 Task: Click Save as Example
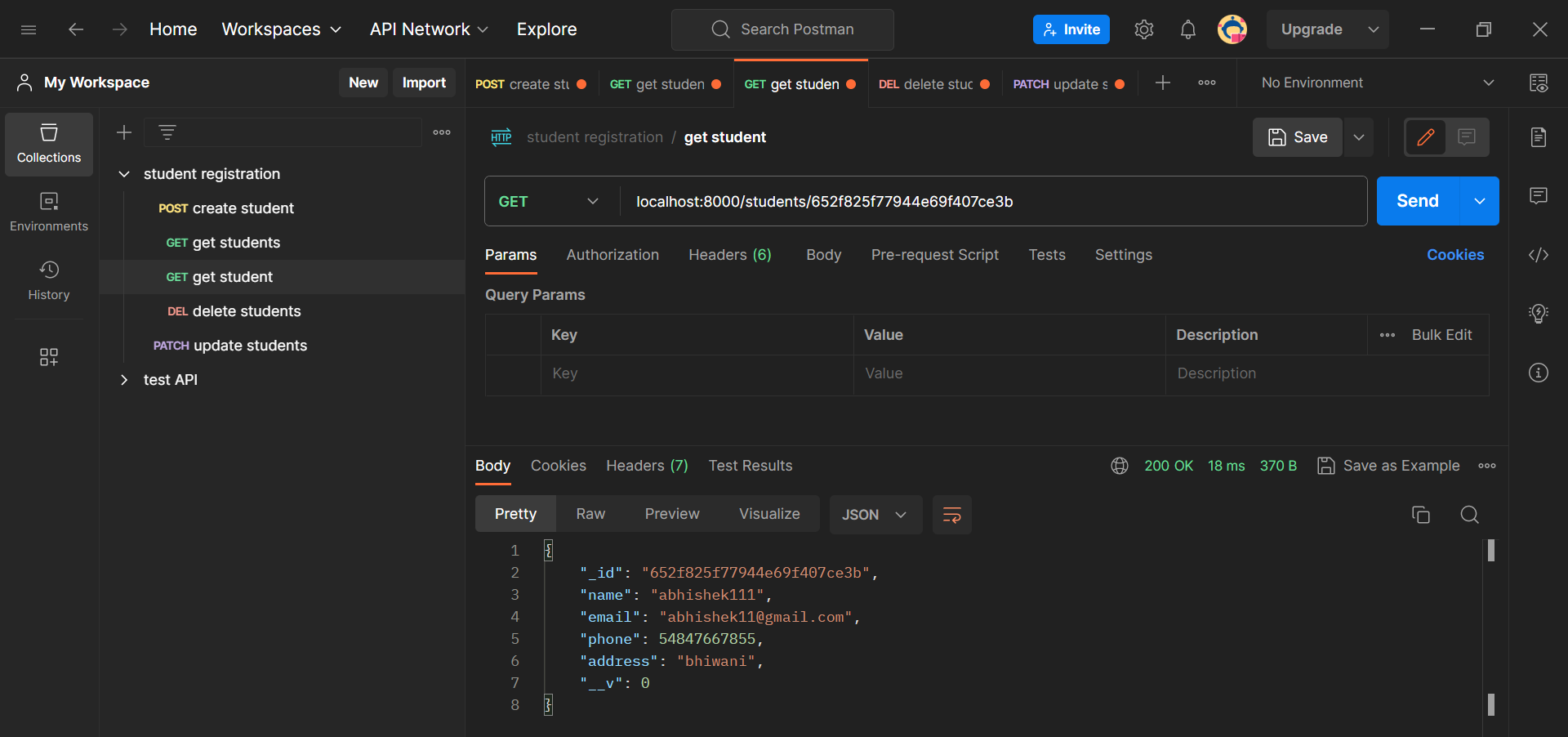point(1400,465)
